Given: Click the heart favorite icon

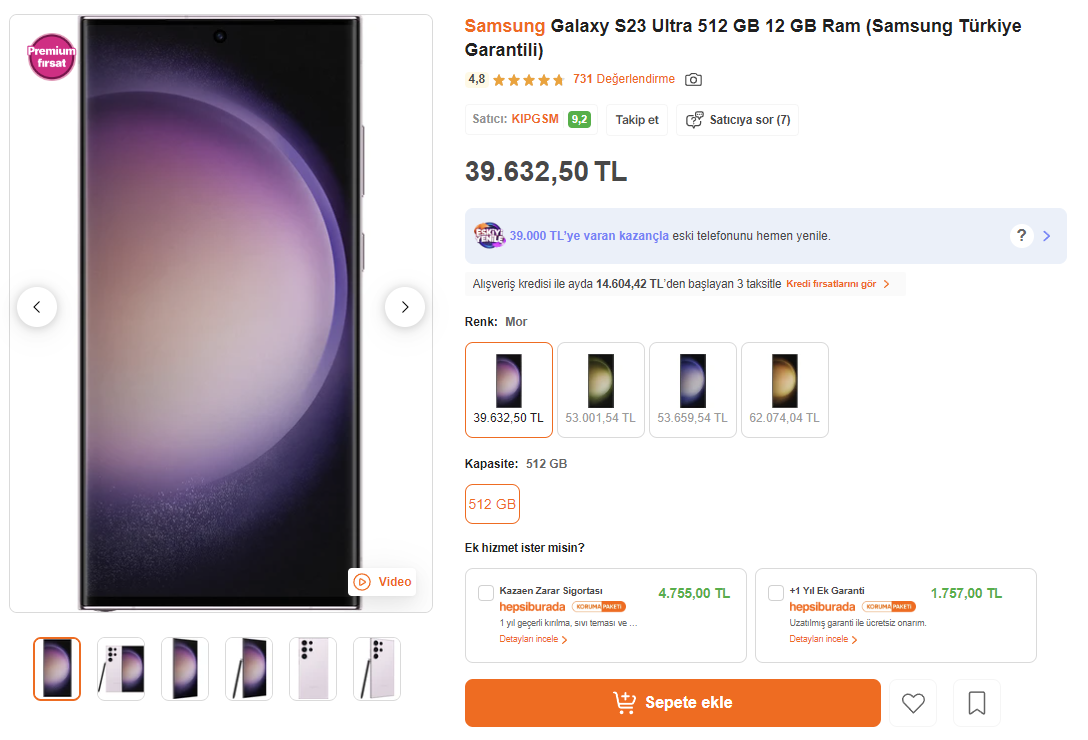Looking at the screenshot, I should (913, 703).
